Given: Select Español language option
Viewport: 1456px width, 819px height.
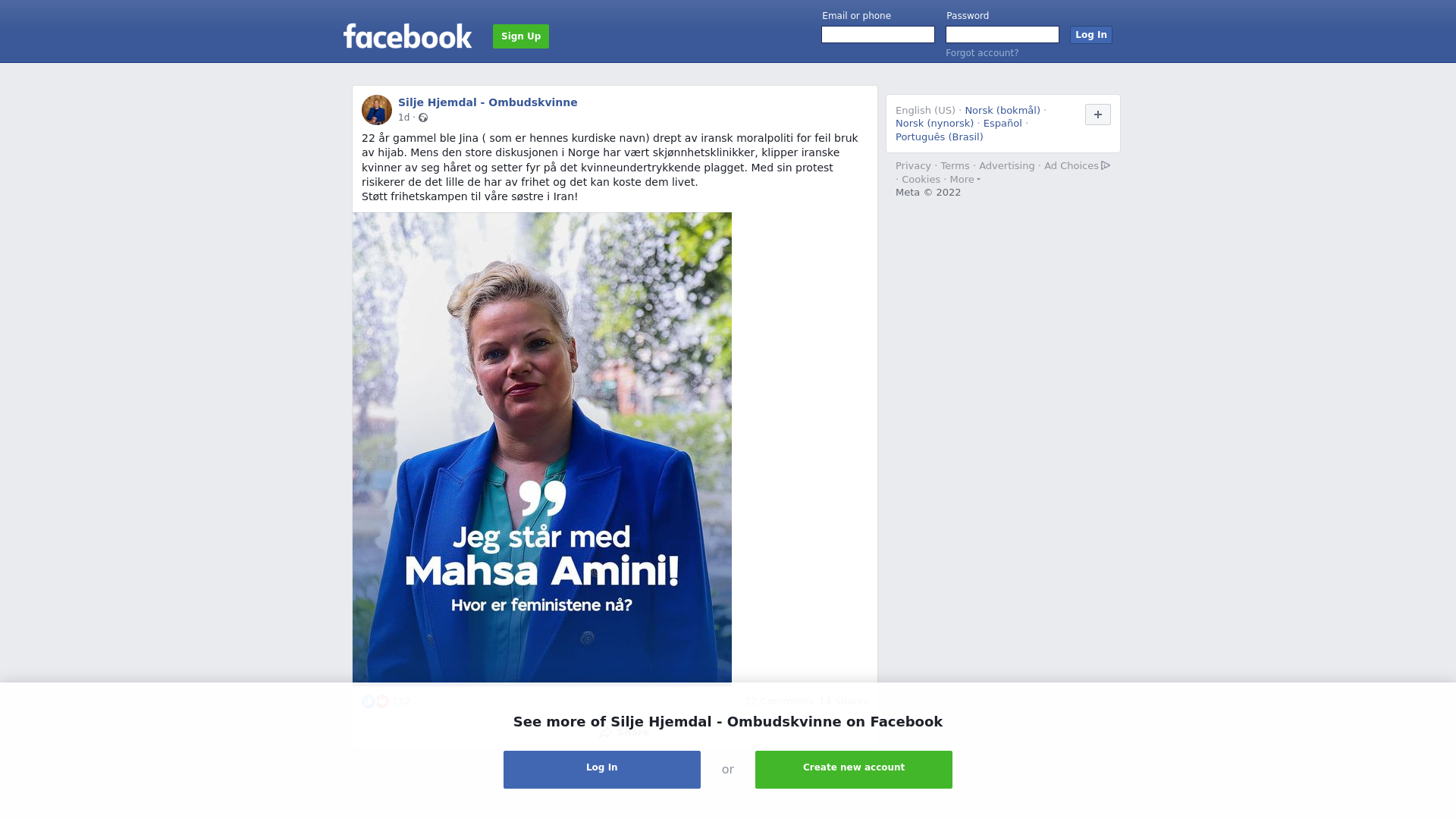Looking at the screenshot, I should coord(1003,124).
